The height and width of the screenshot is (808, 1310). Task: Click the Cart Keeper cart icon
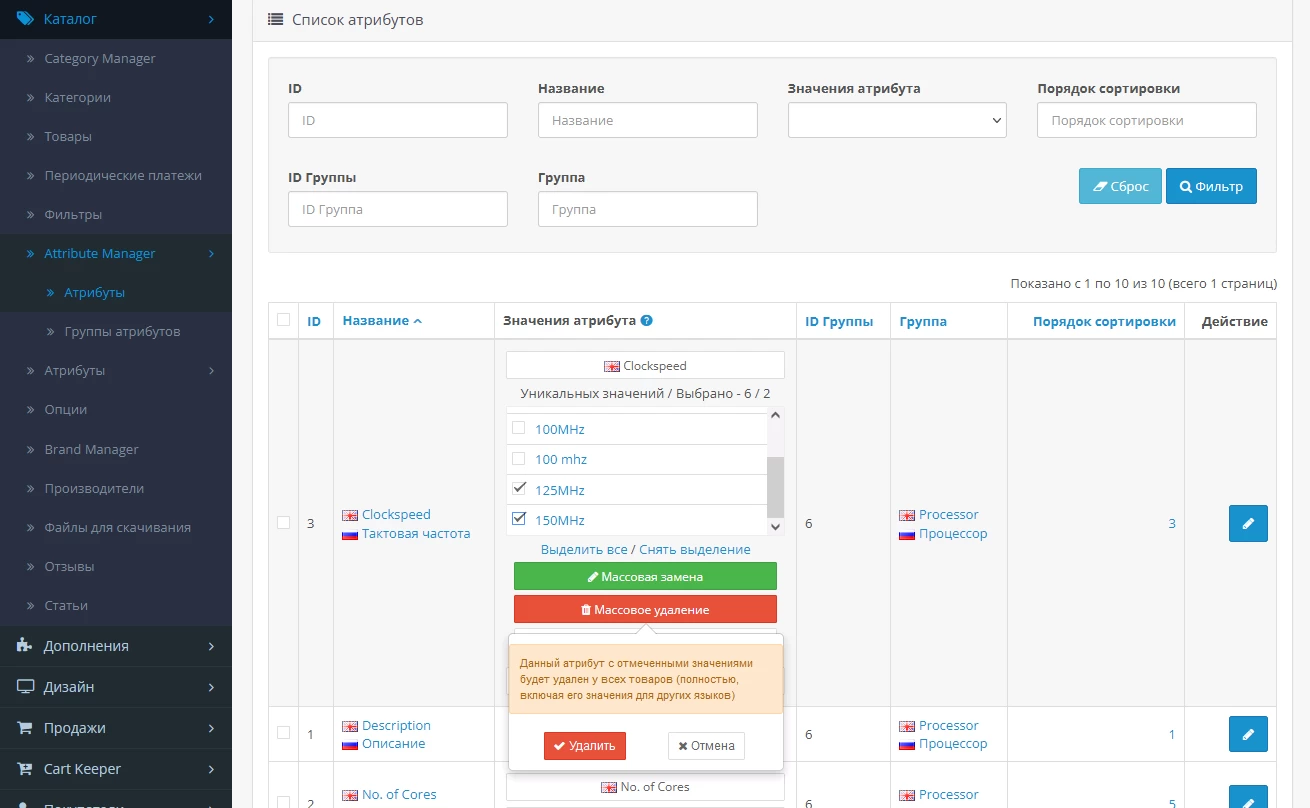click(25, 769)
